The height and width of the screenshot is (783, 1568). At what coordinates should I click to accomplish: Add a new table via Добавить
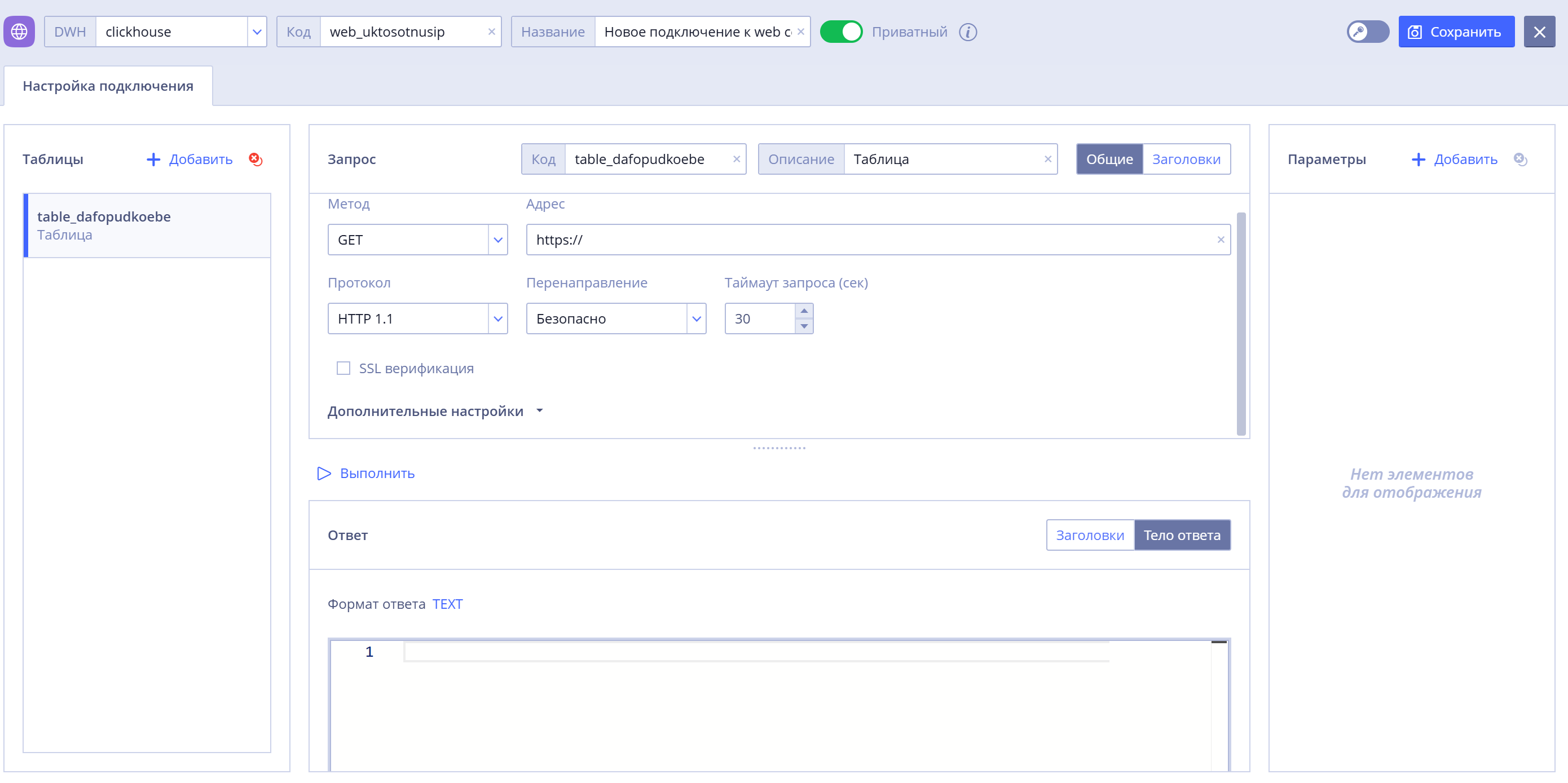pyautogui.click(x=190, y=160)
